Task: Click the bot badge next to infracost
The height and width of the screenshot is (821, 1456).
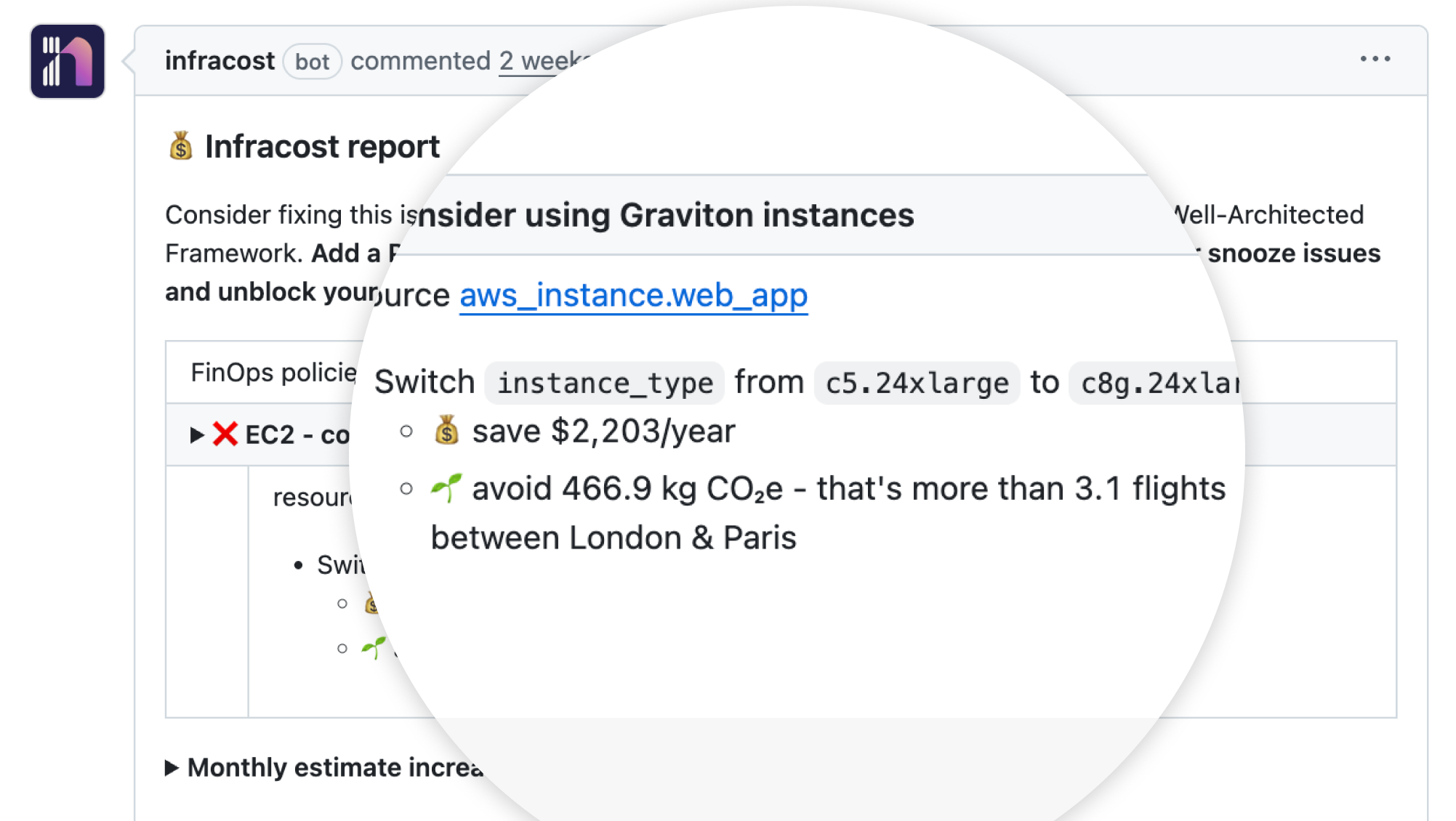Action: (x=312, y=62)
